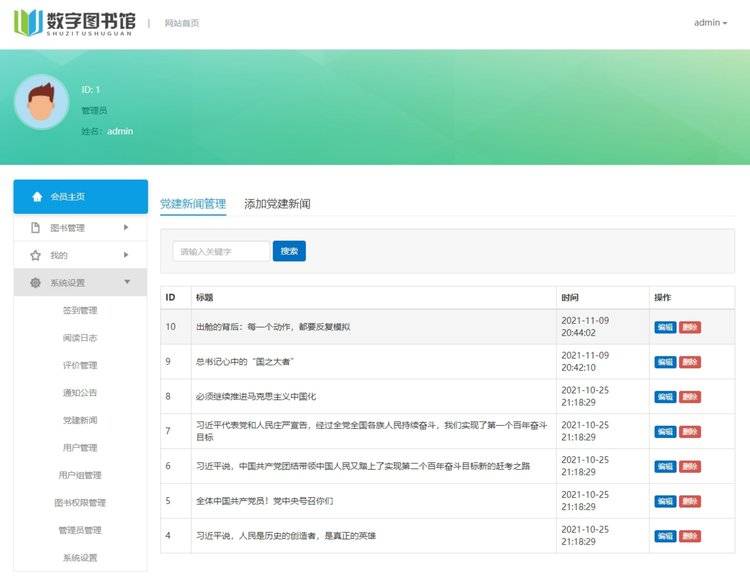Delete news entry with ID 9
Image resolution: width=750 pixels, height=576 pixels.
point(690,362)
